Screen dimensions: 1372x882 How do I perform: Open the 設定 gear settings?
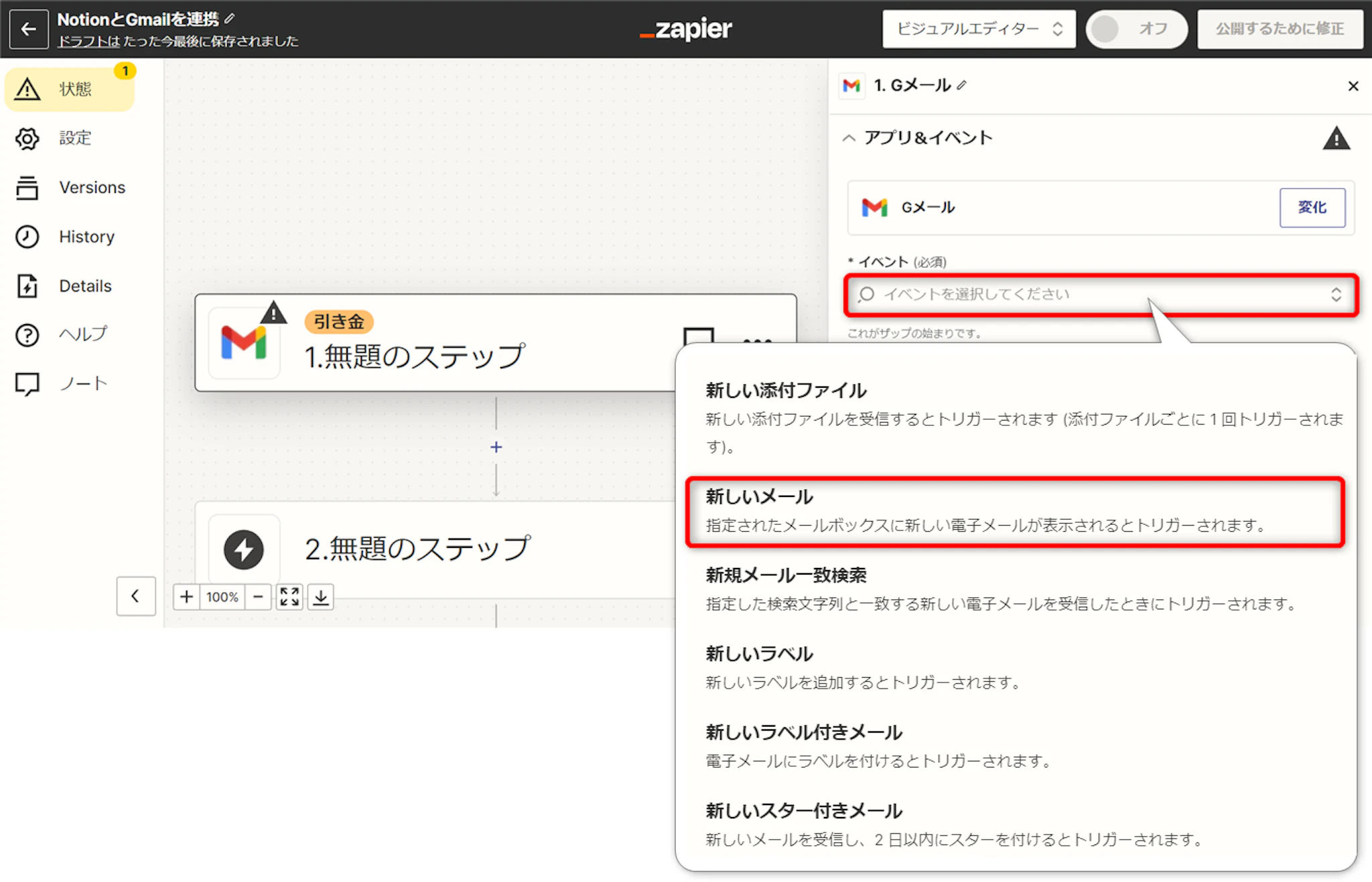click(x=27, y=139)
